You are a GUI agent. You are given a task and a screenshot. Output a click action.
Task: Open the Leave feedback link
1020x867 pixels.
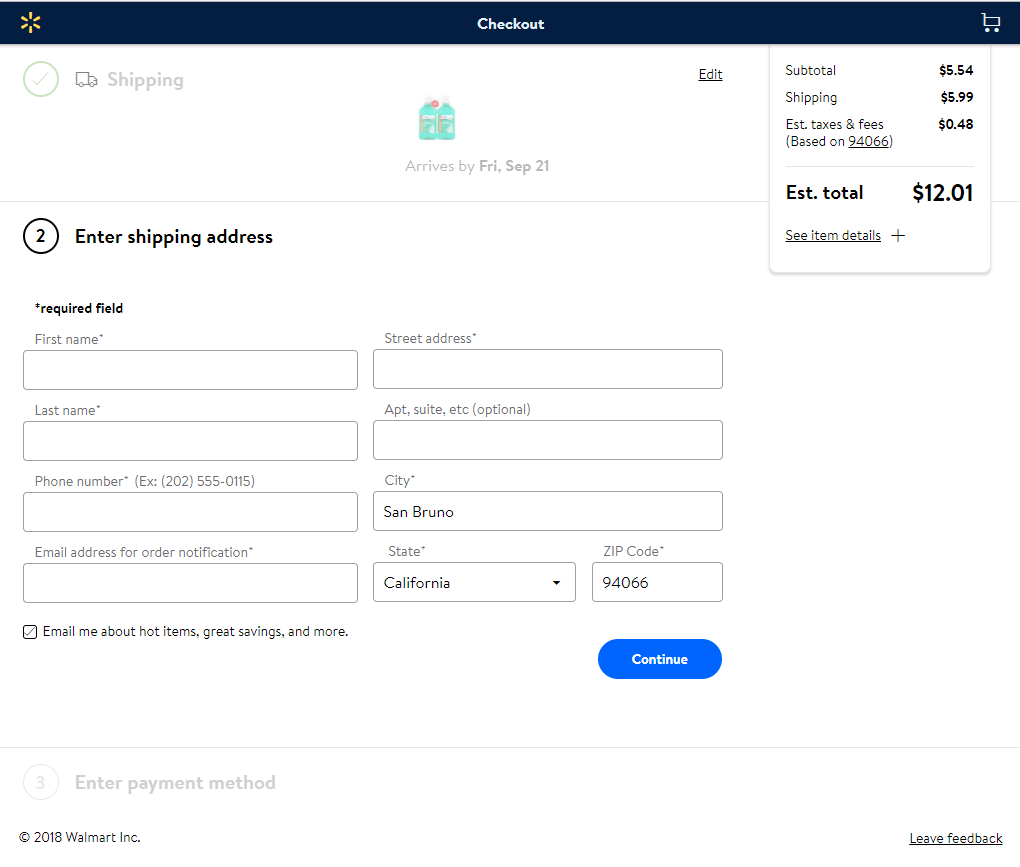coord(955,838)
